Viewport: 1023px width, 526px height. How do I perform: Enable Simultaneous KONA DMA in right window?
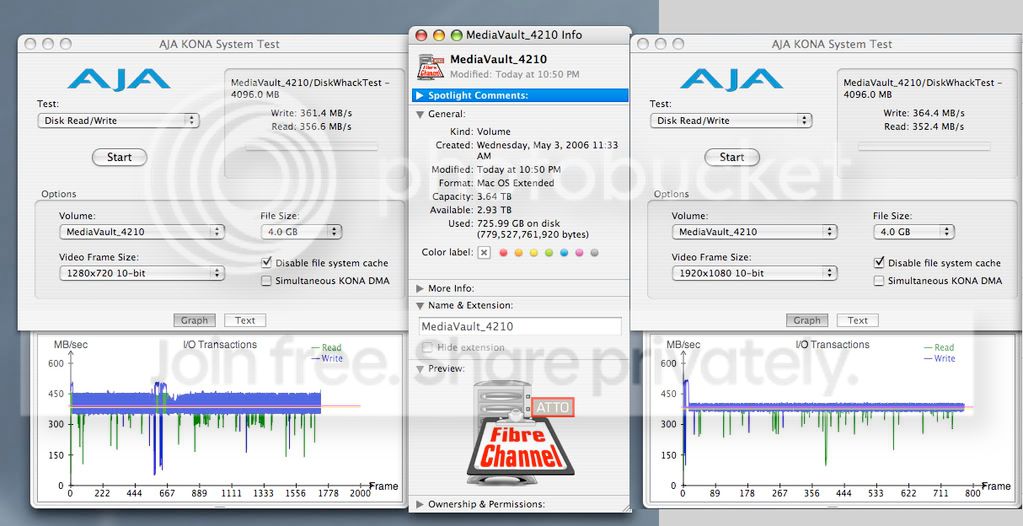[879, 281]
